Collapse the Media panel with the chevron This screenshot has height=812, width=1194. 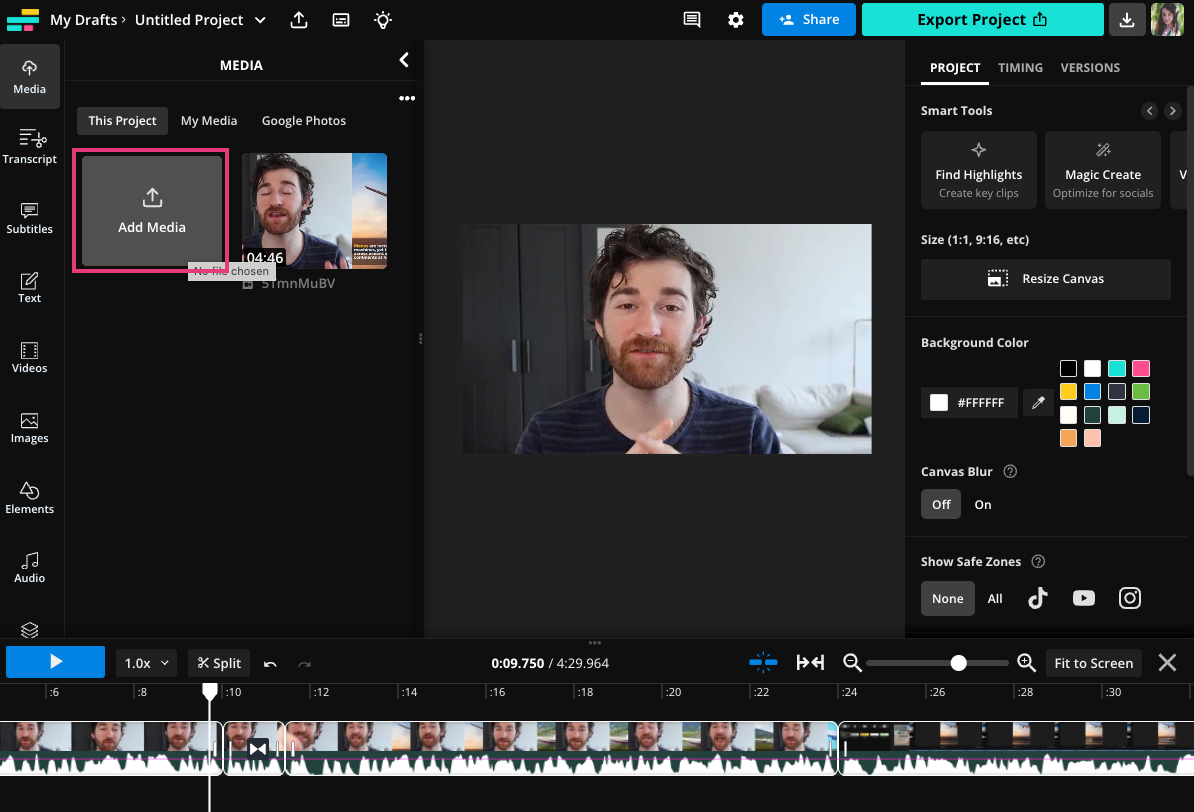click(x=404, y=60)
